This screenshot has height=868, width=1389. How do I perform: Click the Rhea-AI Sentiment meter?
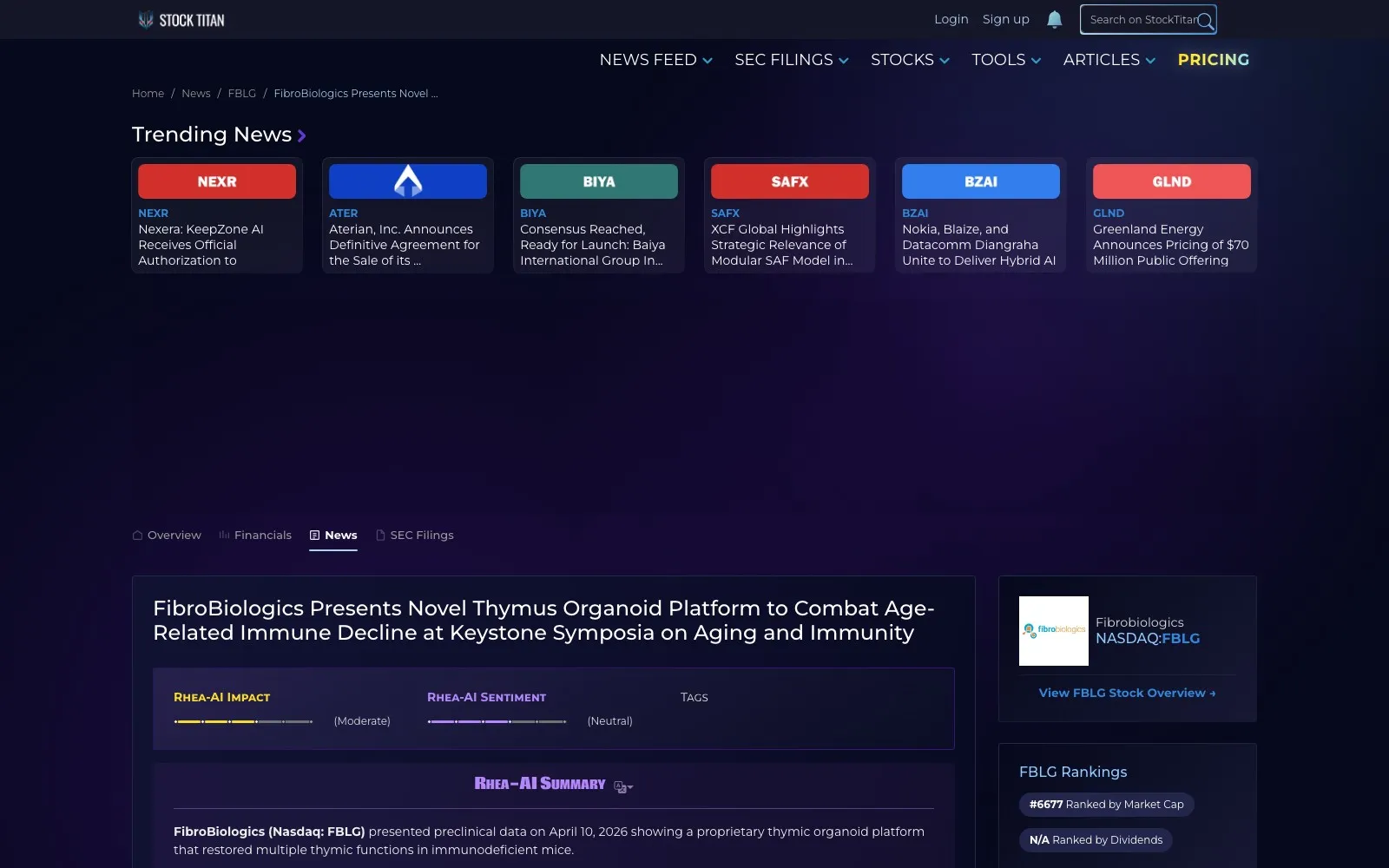point(497,721)
